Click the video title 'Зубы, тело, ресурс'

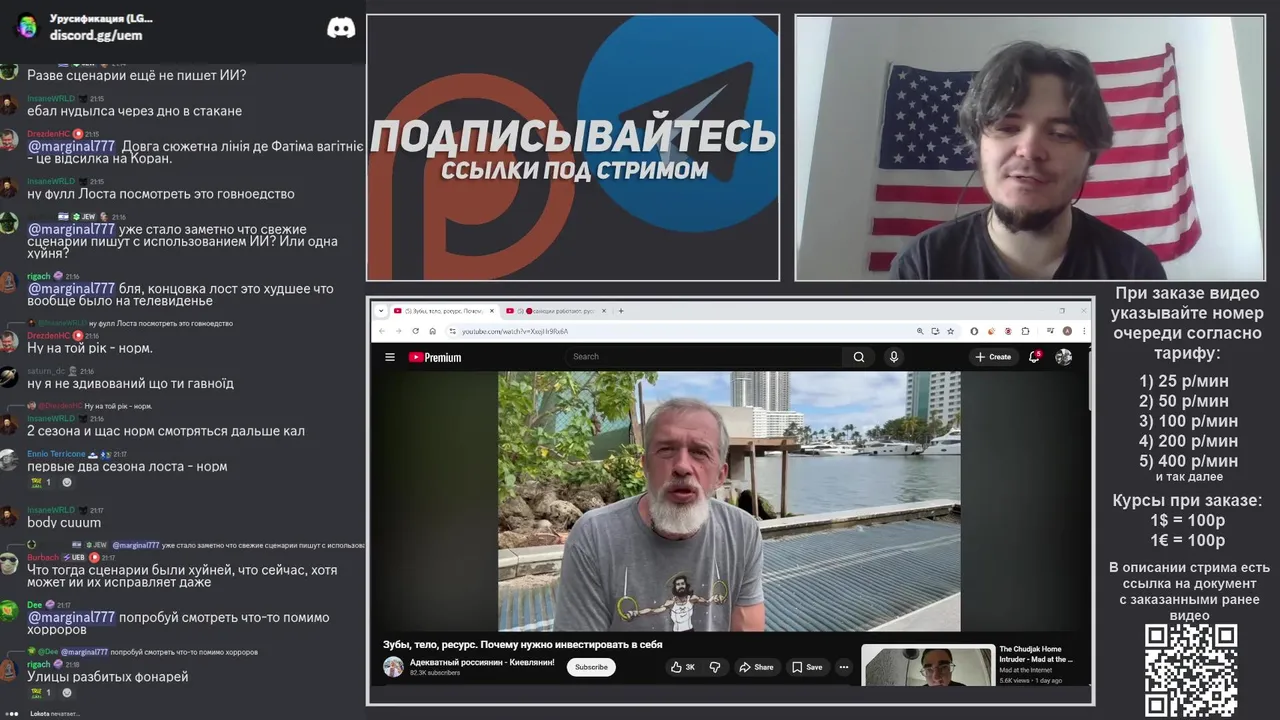[523, 645]
